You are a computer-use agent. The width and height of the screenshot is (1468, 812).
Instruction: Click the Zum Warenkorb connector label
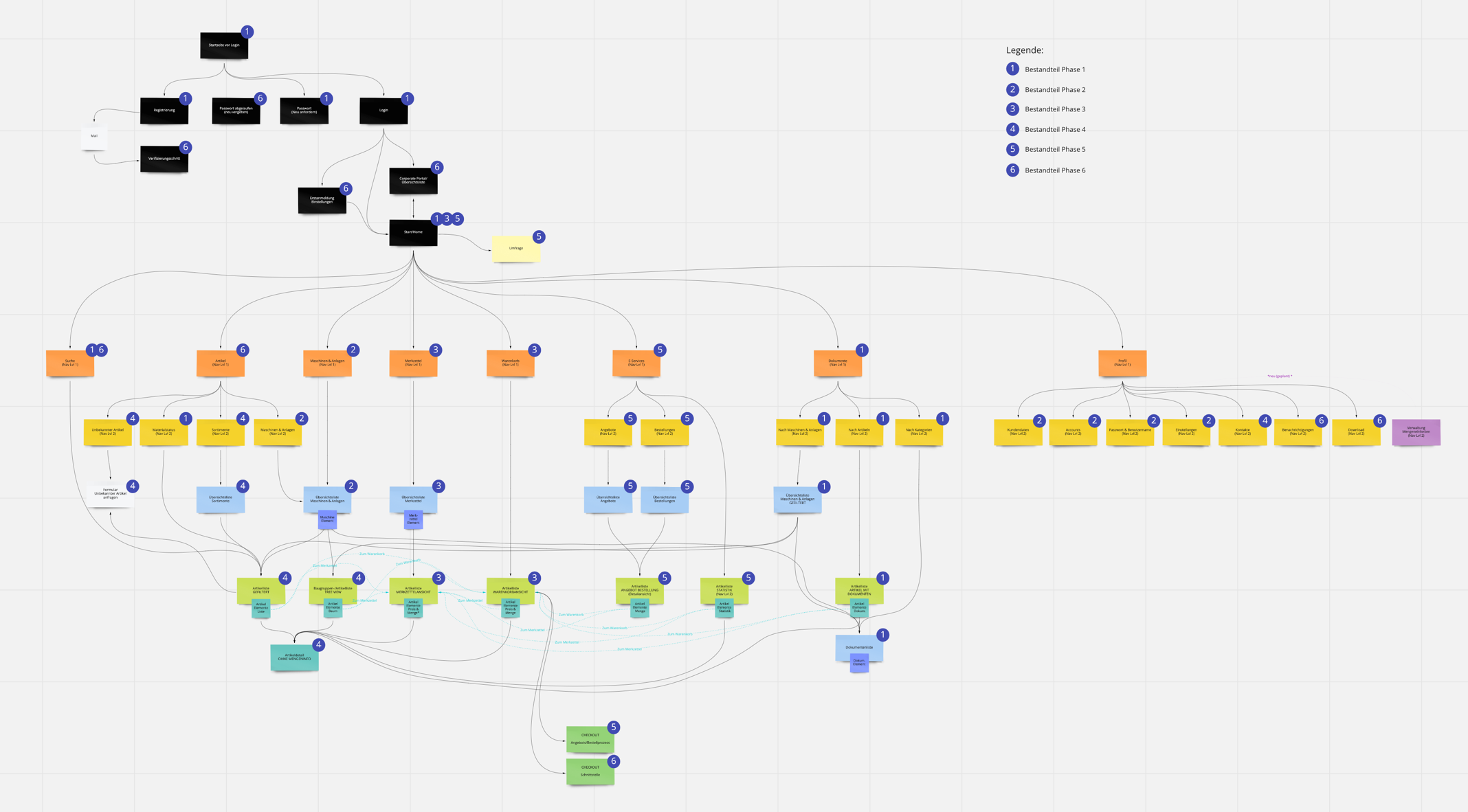[x=371, y=553]
